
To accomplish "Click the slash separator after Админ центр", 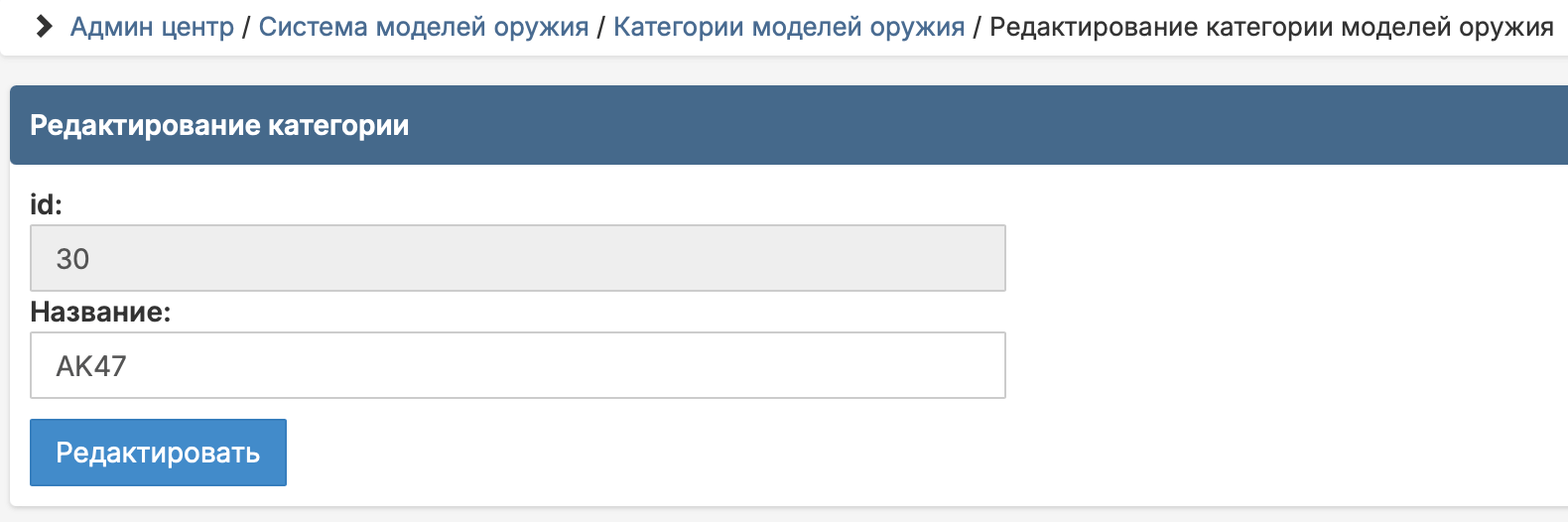I will tap(246, 27).
